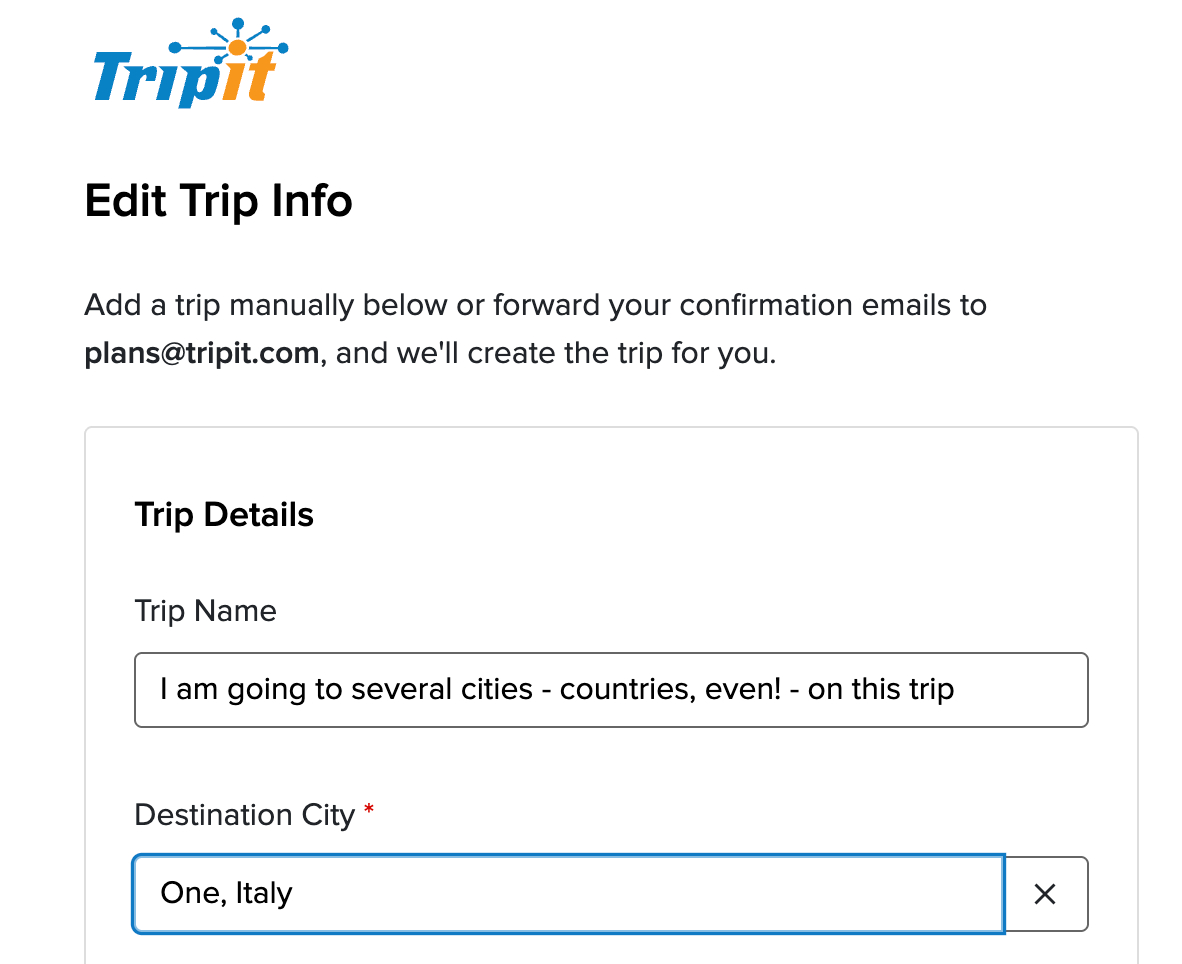Clear the Destination City field with X
1182x964 pixels.
click(1045, 894)
